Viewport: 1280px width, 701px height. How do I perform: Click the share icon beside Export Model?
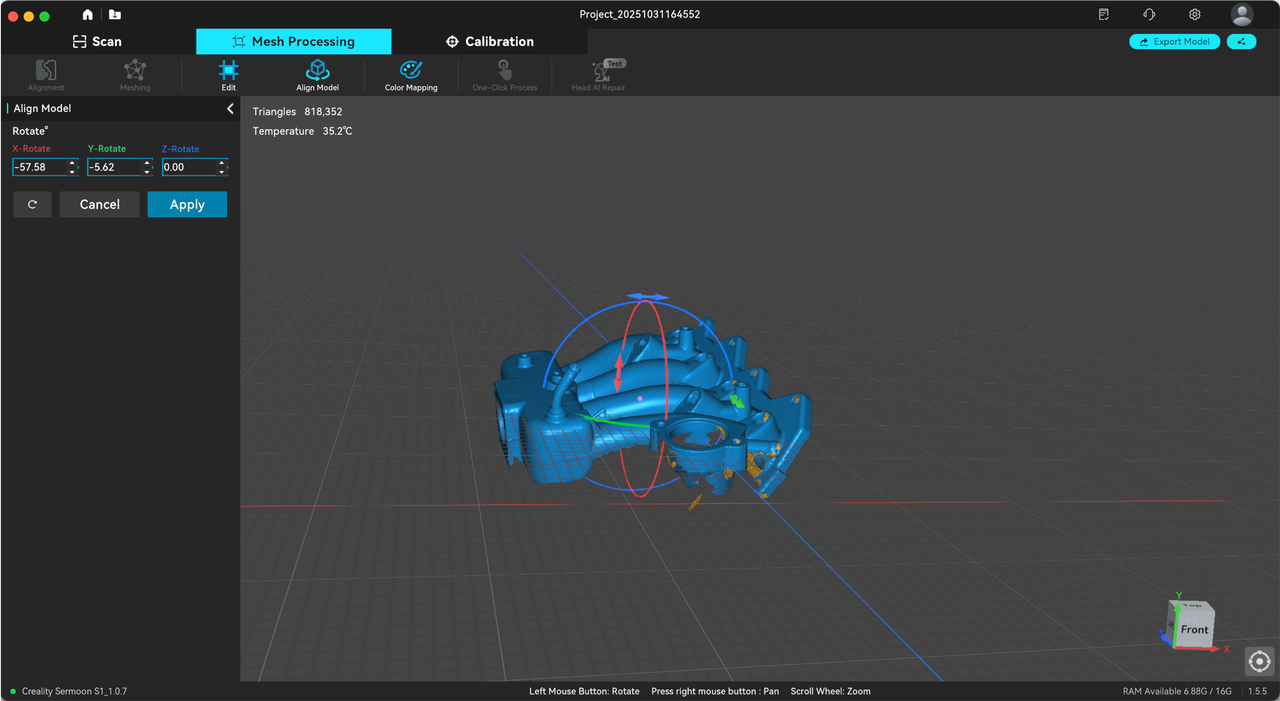(x=1242, y=41)
